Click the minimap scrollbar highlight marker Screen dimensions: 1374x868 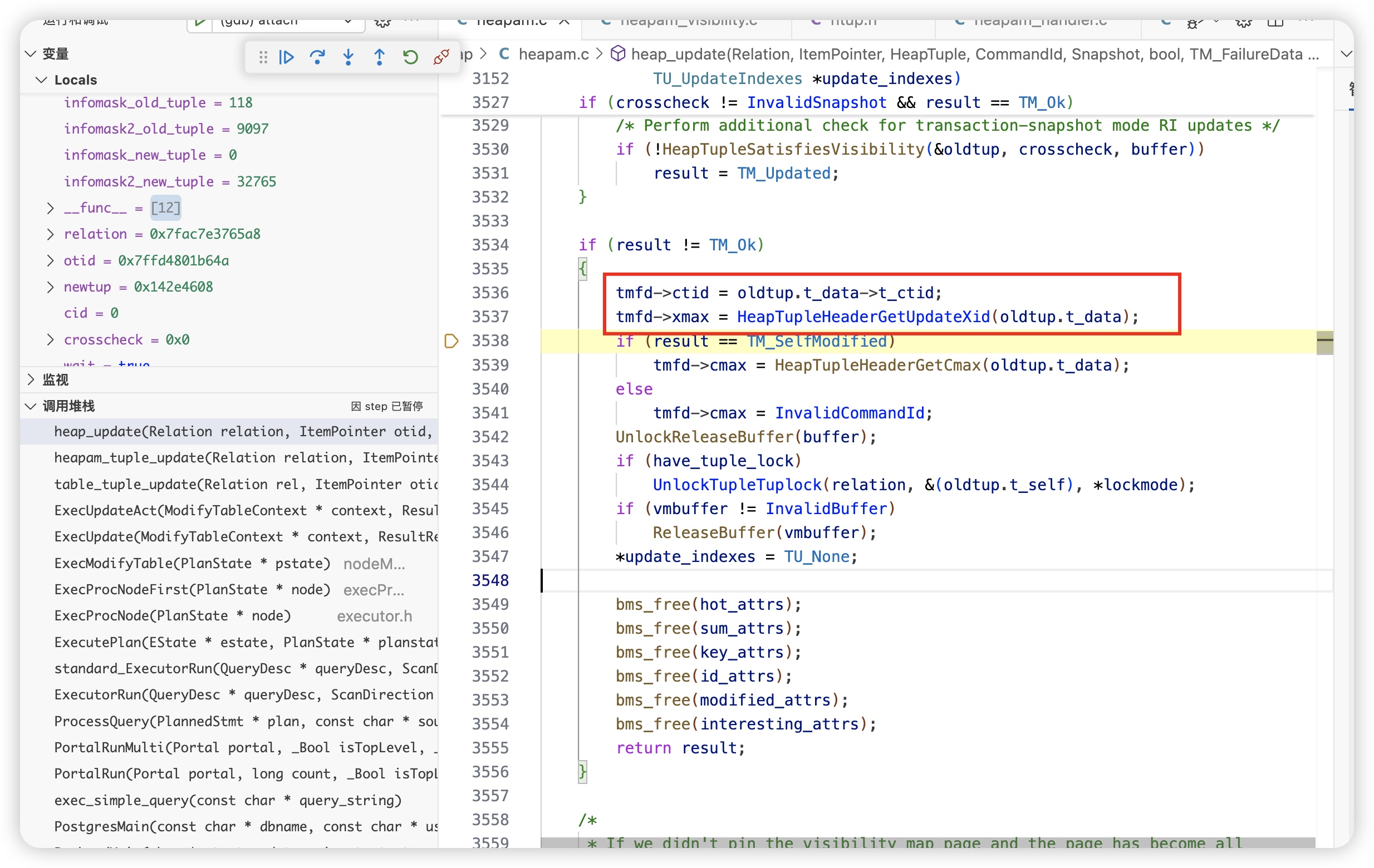click(x=1324, y=341)
